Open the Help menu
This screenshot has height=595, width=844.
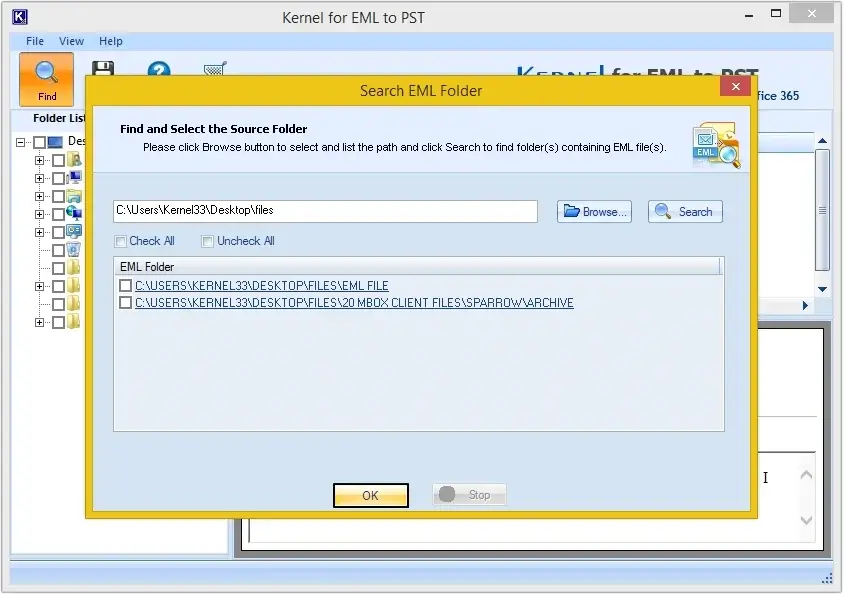(111, 41)
